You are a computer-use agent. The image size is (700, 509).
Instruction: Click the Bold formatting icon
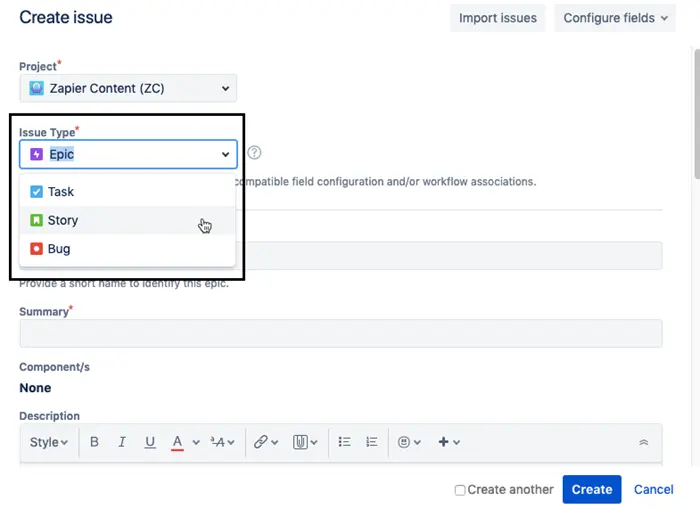coord(94,442)
